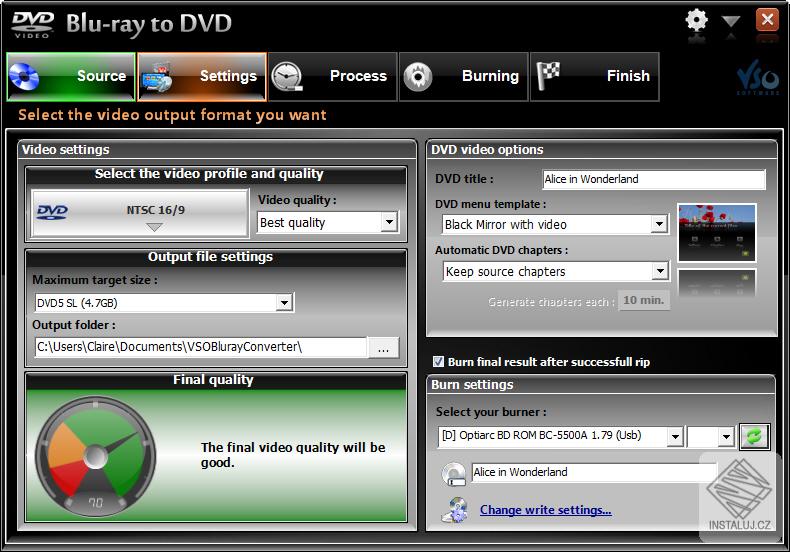This screenshot has height=552, width=790.
Task: Click the blue disc Source icon
Action: pos(25,77)
